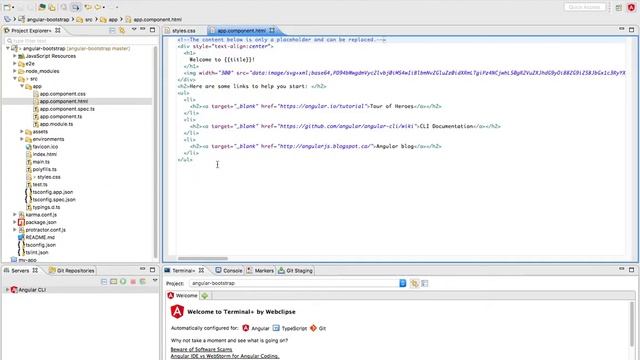Click the New file wizard toolbar icon
Screen dimensions: 640x360
click(x=7, y=7)
